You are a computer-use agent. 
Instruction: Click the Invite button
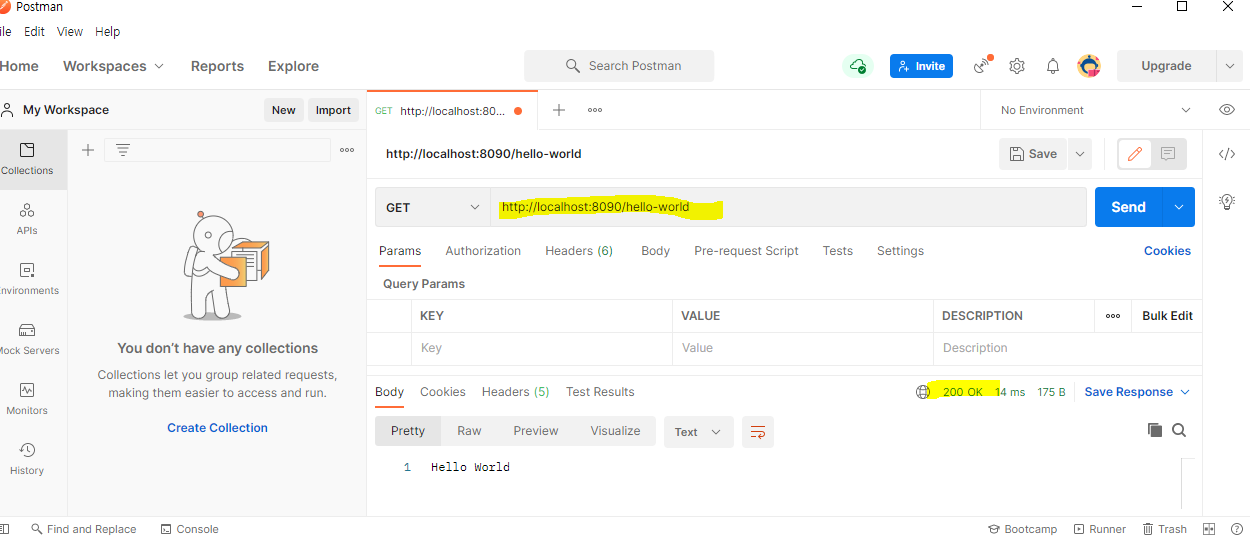(921, 66)
